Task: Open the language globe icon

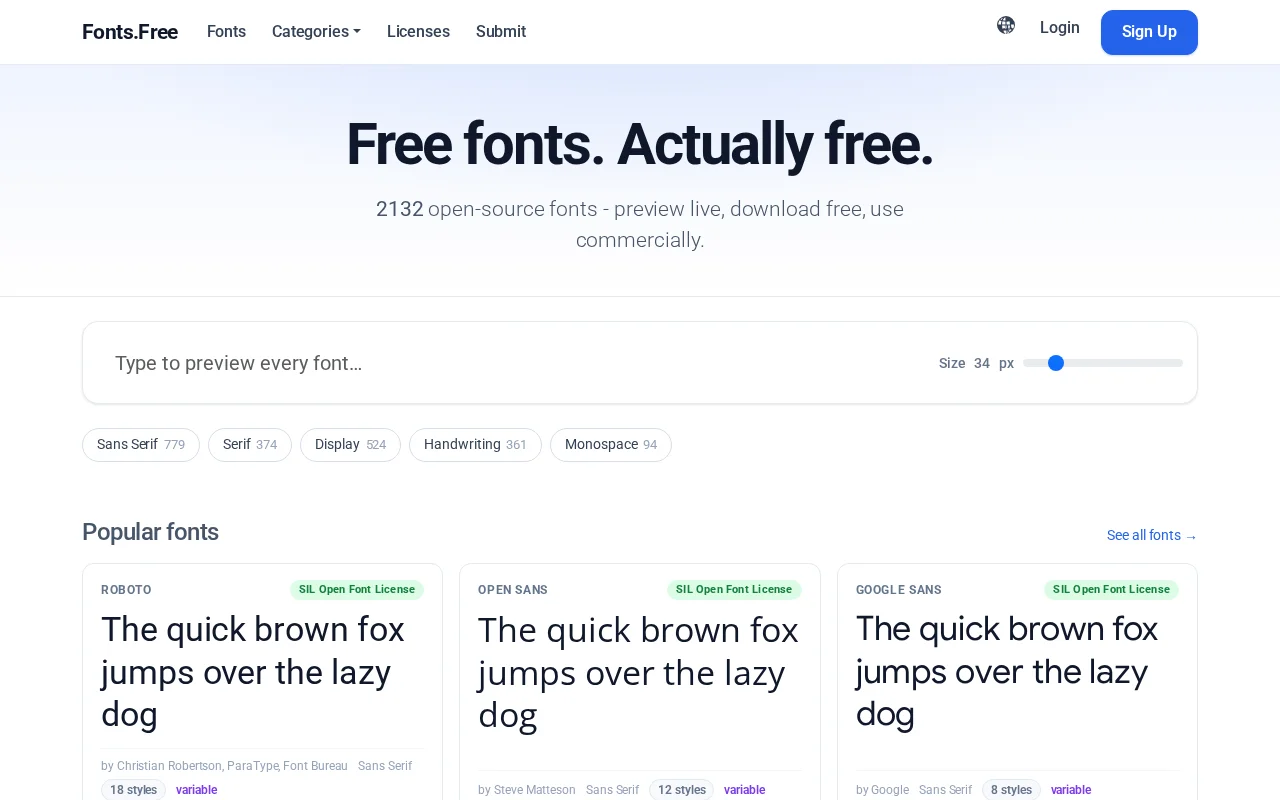Action: 1006,26
